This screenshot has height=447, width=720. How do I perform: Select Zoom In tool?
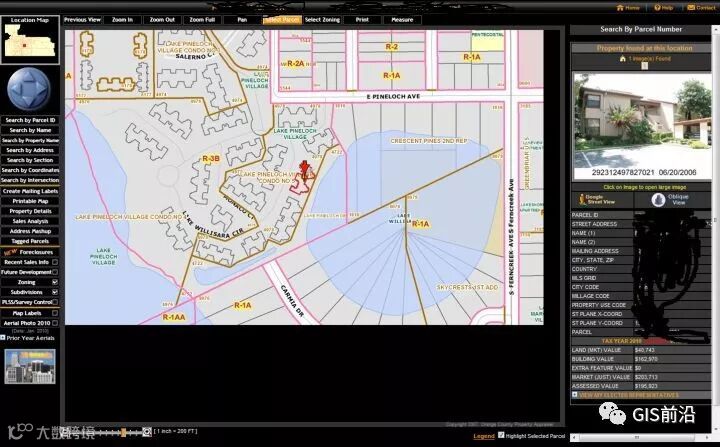(x=122, y=20)
